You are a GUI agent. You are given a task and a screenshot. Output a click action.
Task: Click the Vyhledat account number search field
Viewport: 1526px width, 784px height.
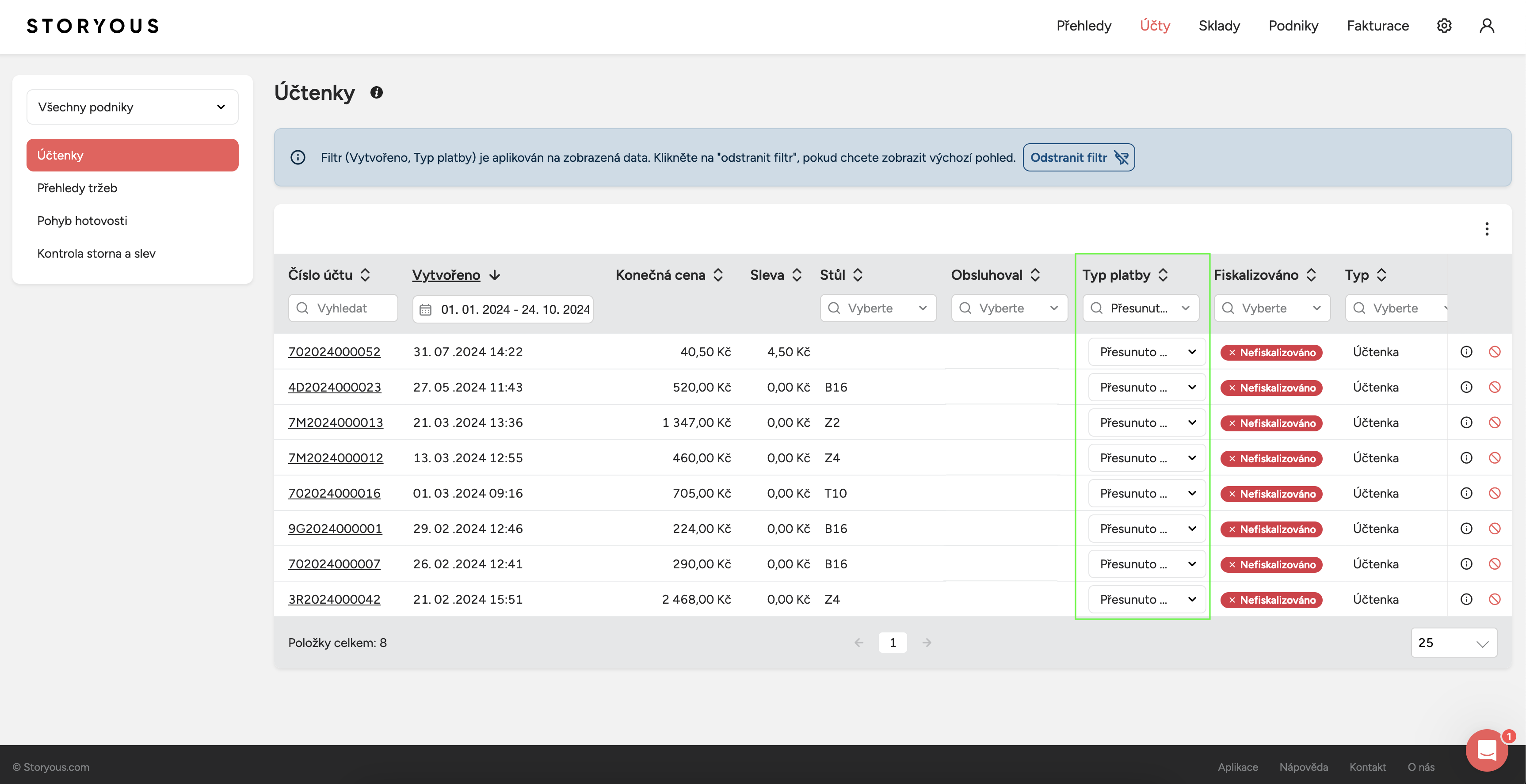point(343,308)
